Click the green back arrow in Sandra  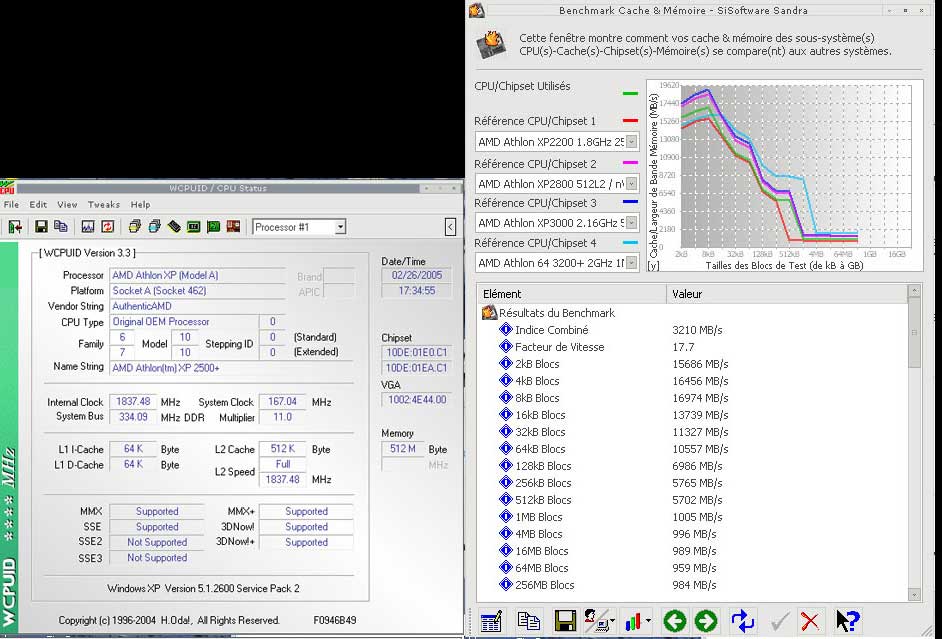pos(674,621)
